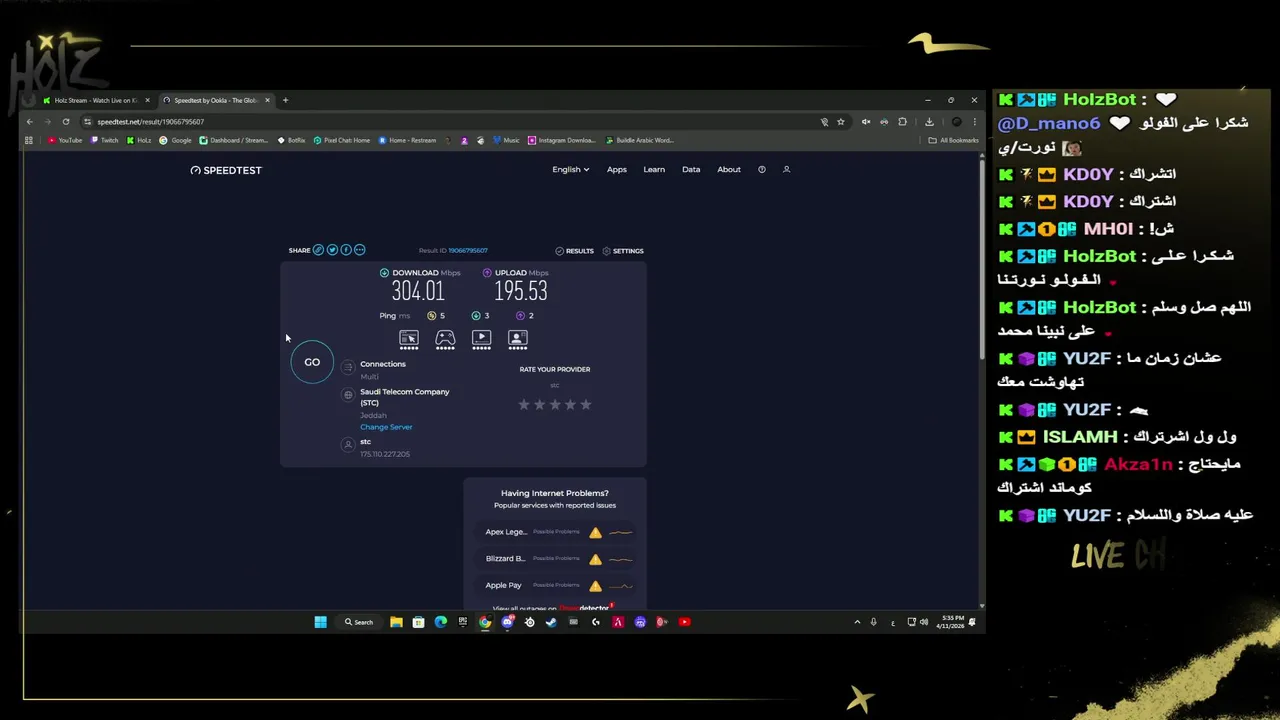Click the user icon beside stc IP
Viewport: 1280px width, 720px height.
(x=348, y=444)
